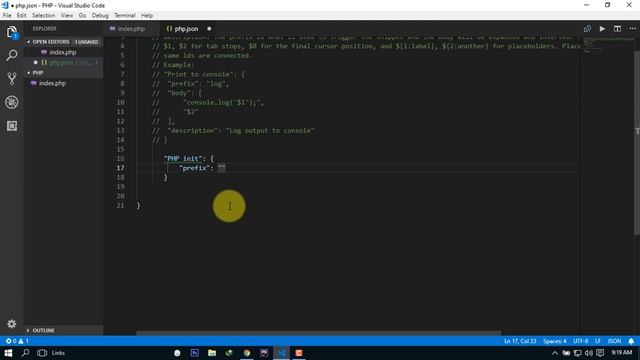This screenshot has width=640, height=360.
Task: Collapse the Open Editors section
Action: pyautogui.click(x=63, y=42)
